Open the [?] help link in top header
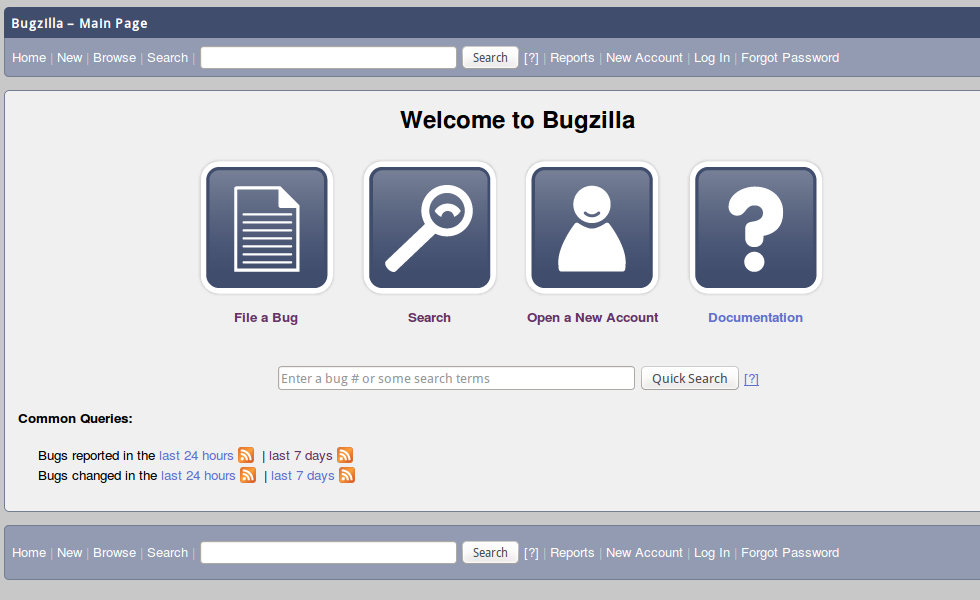This screenshot has width=980, height=600. pos(531,58)
